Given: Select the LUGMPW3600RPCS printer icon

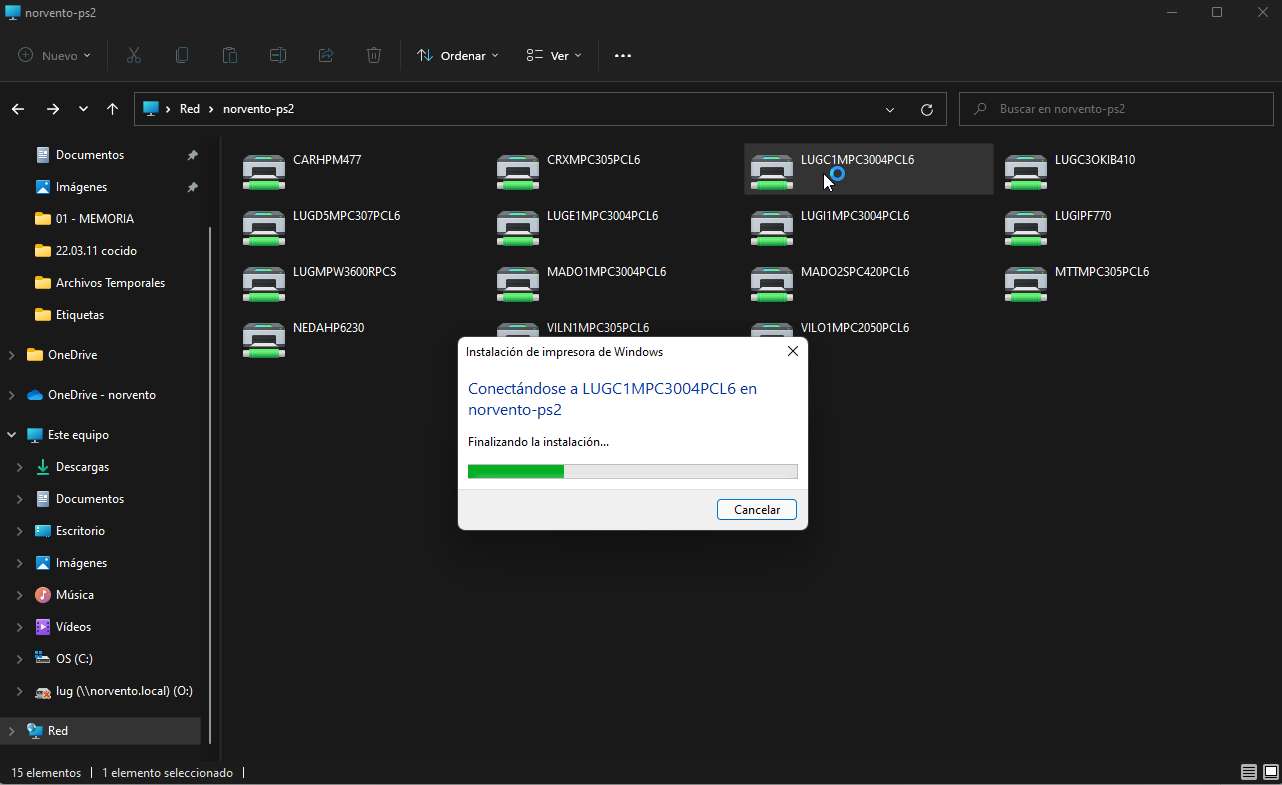Looking at the screenshot, I should (264, 283).
